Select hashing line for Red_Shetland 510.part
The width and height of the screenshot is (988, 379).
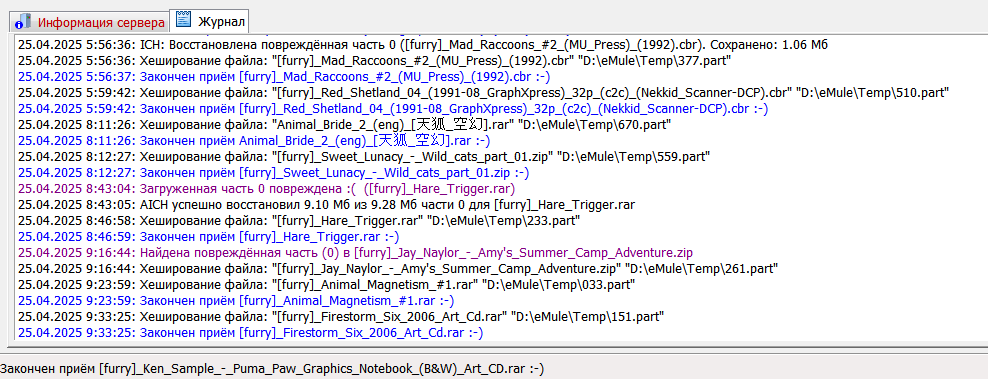[483, 93]
